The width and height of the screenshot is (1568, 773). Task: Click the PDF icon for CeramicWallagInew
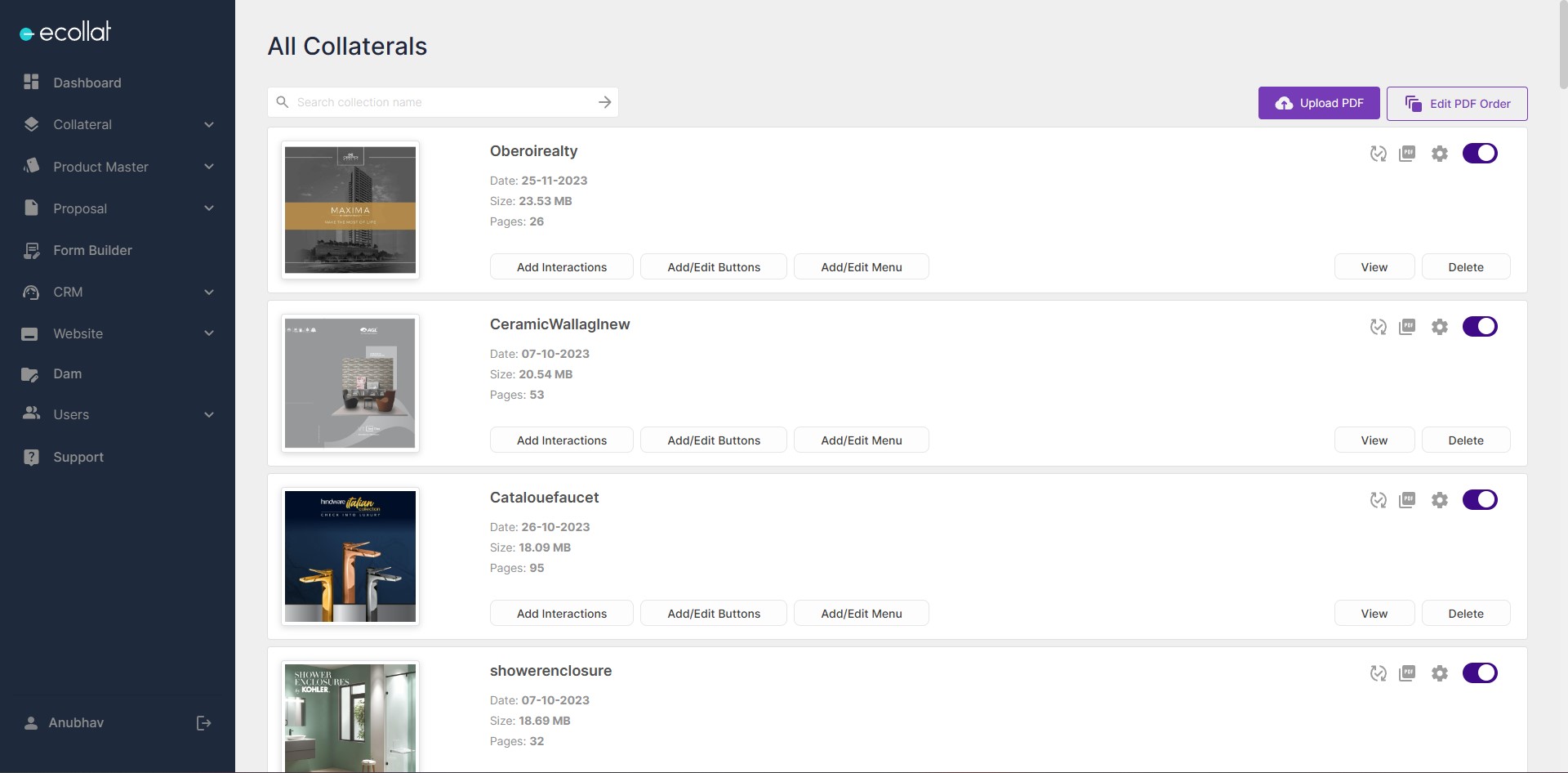click(x=1407, y=327)
